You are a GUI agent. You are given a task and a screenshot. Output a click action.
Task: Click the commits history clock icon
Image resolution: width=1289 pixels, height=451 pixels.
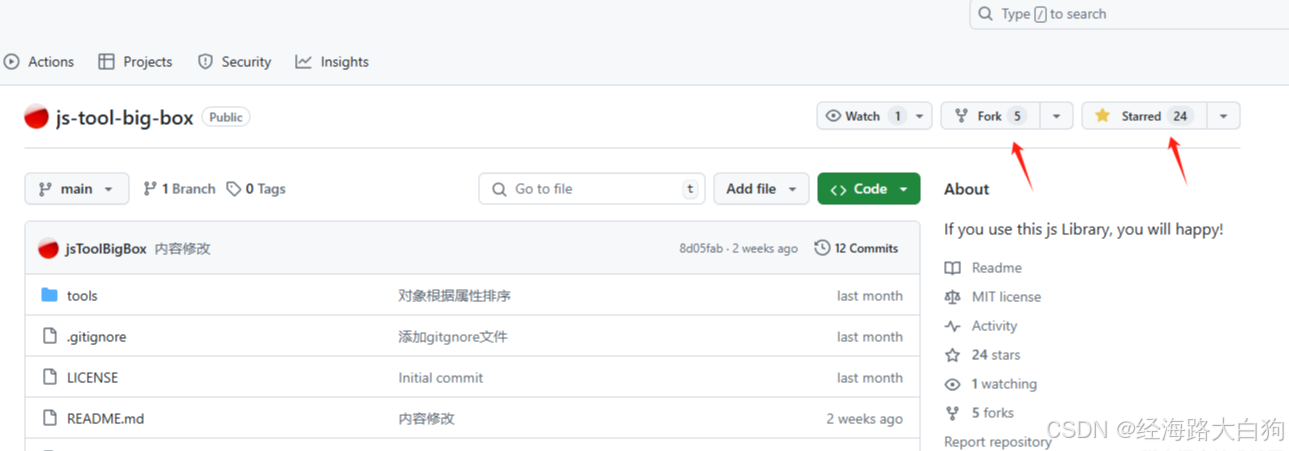pyautogui.click(x=822, y=248)
